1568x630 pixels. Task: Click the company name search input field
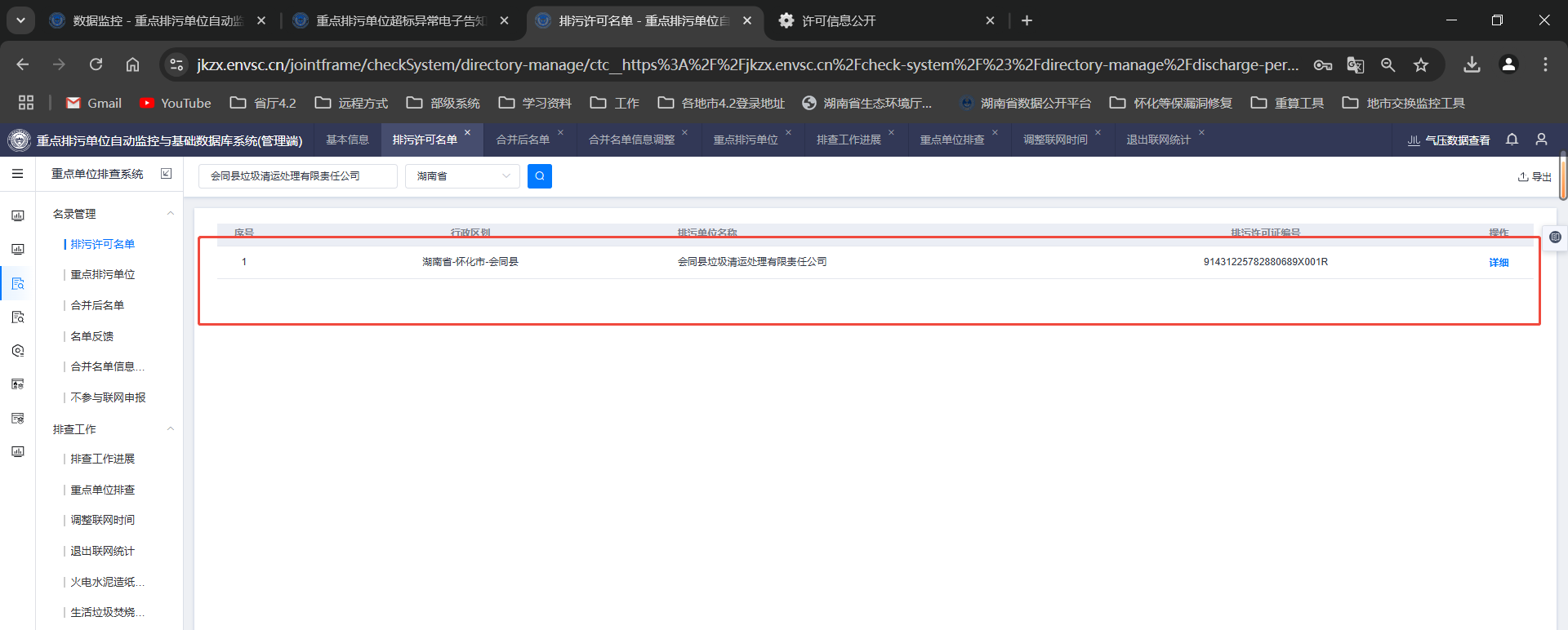point(298,176)
